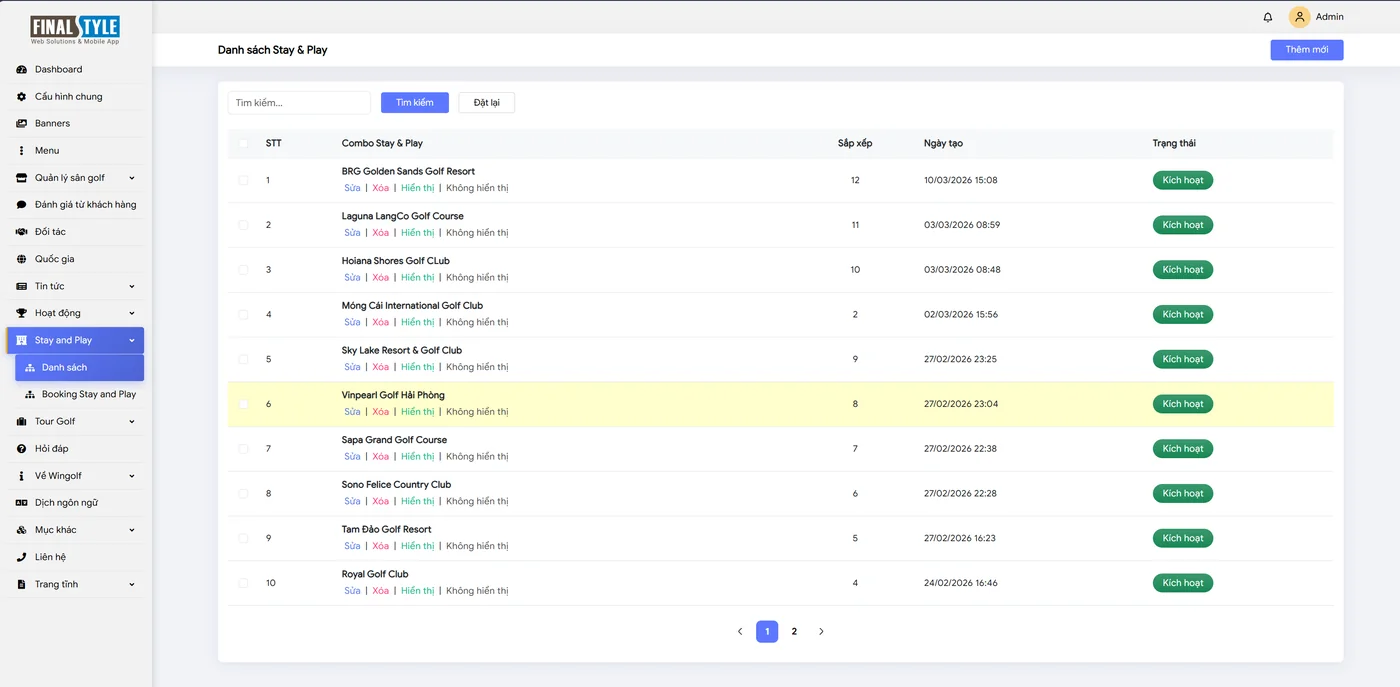Click the Đối tác handshake icon

[22, 232]
